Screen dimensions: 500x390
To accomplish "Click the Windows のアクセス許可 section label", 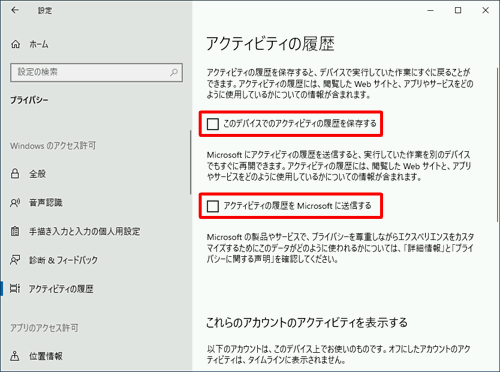I will point(53,146).
